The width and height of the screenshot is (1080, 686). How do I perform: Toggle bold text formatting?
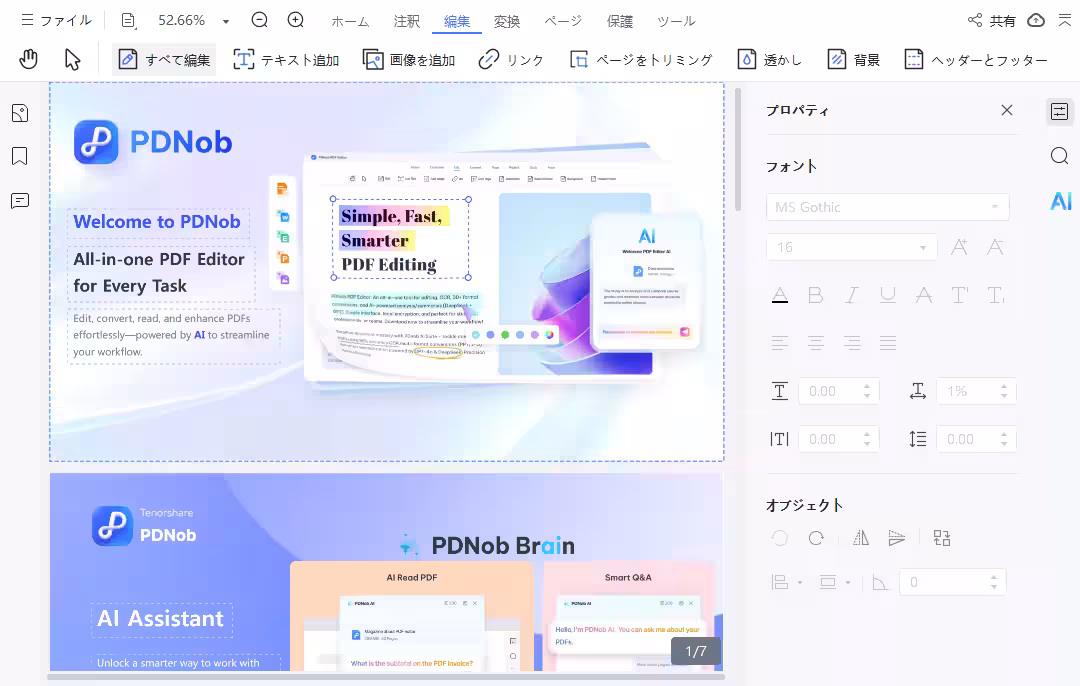815,295
